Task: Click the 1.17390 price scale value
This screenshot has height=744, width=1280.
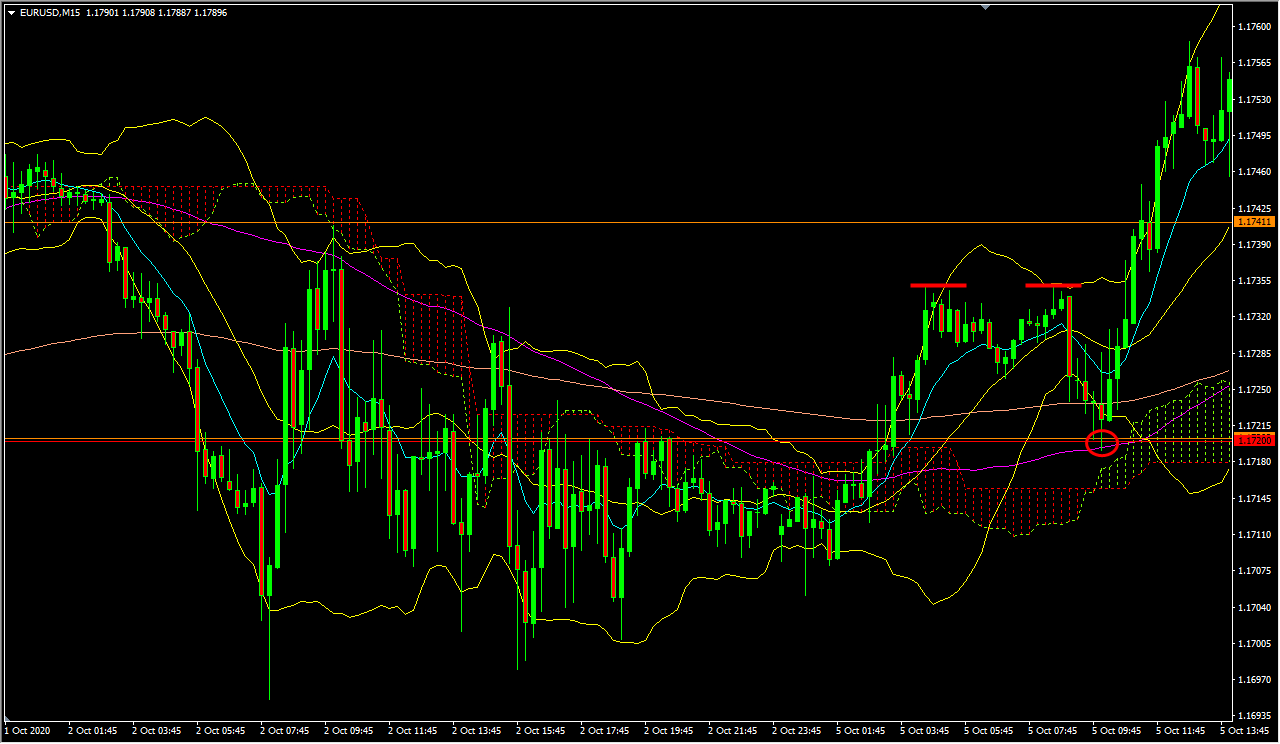Action: coord(1254,244)
